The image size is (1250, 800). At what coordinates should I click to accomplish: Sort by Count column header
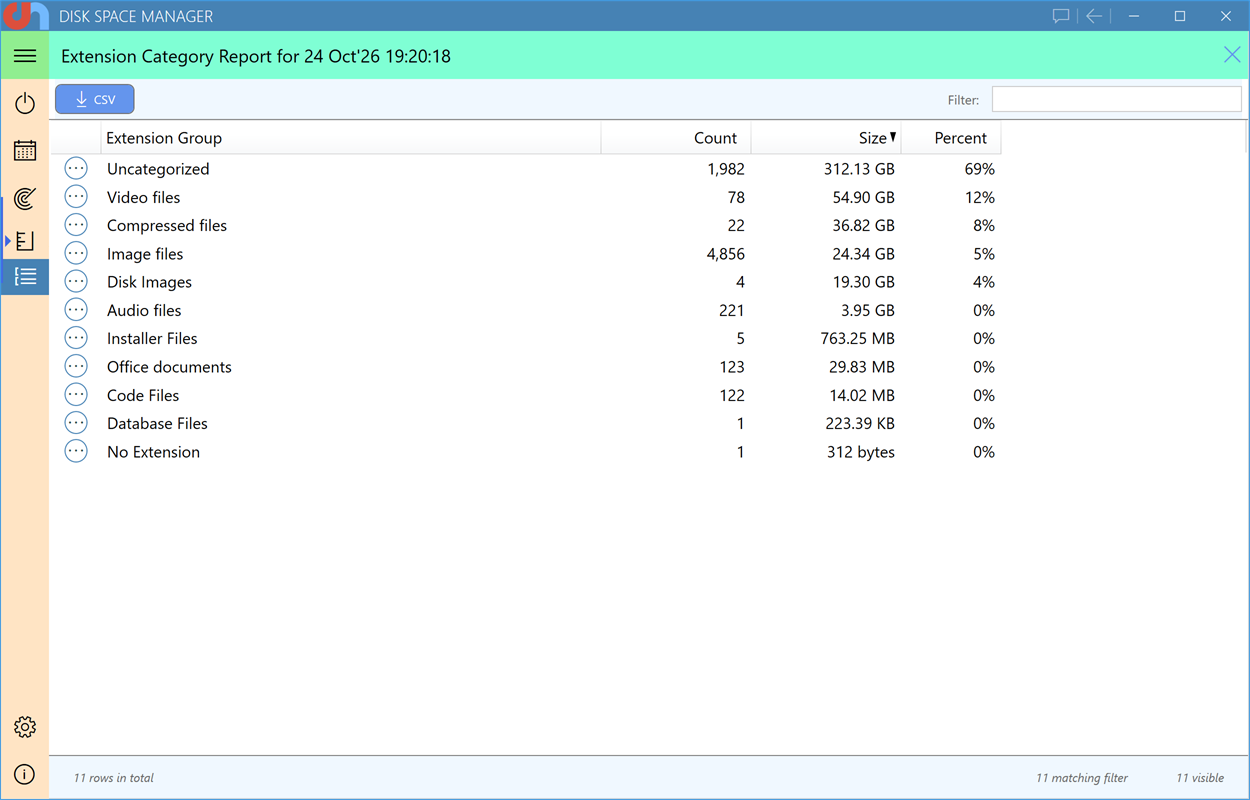coord(676,138)
